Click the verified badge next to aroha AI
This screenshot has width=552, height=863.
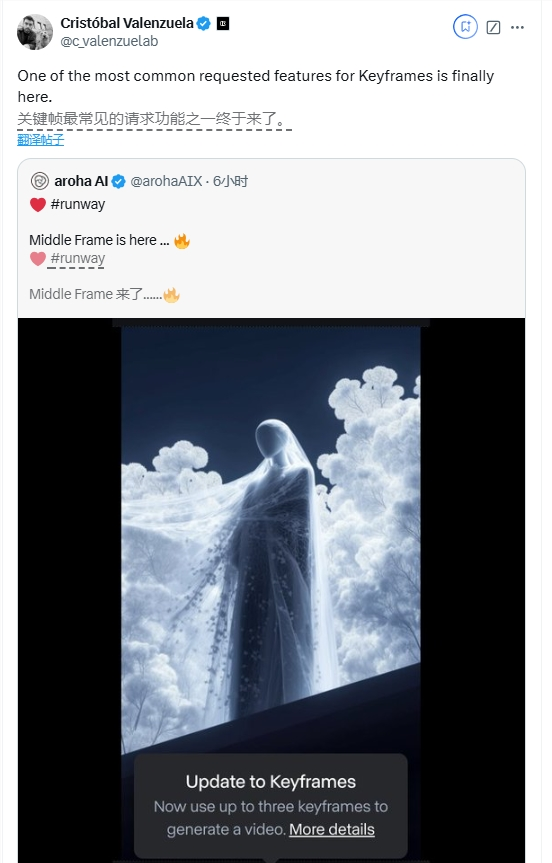pyautogui.click(x=119, y=181)
